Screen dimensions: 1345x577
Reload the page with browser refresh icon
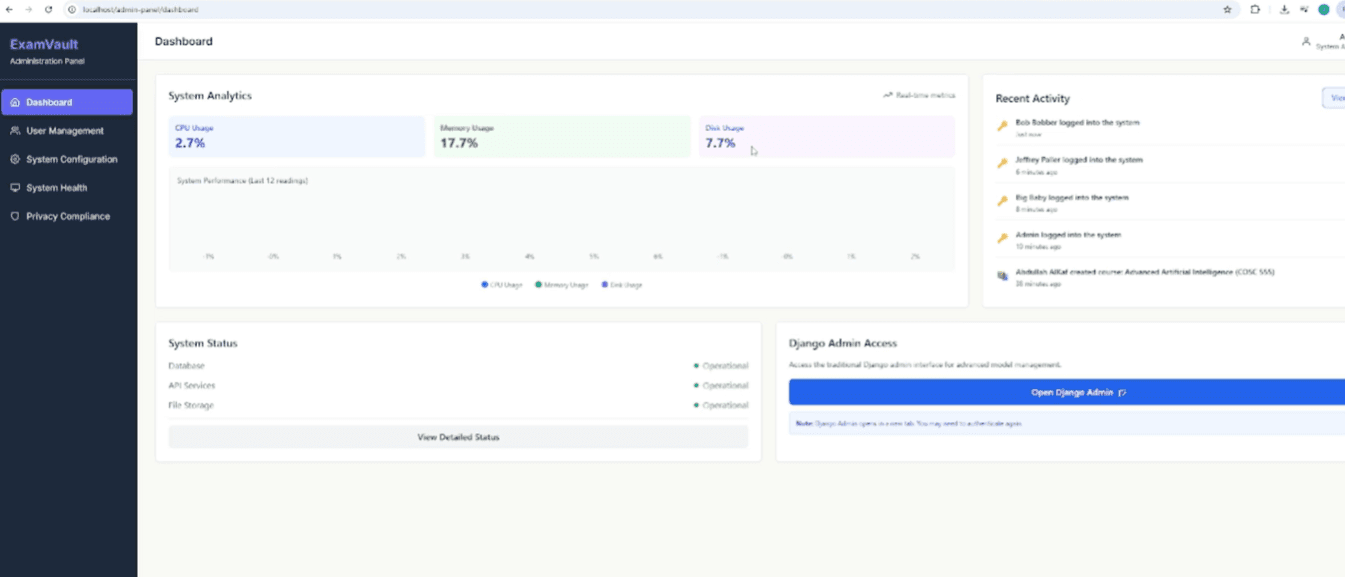[48, 9]
